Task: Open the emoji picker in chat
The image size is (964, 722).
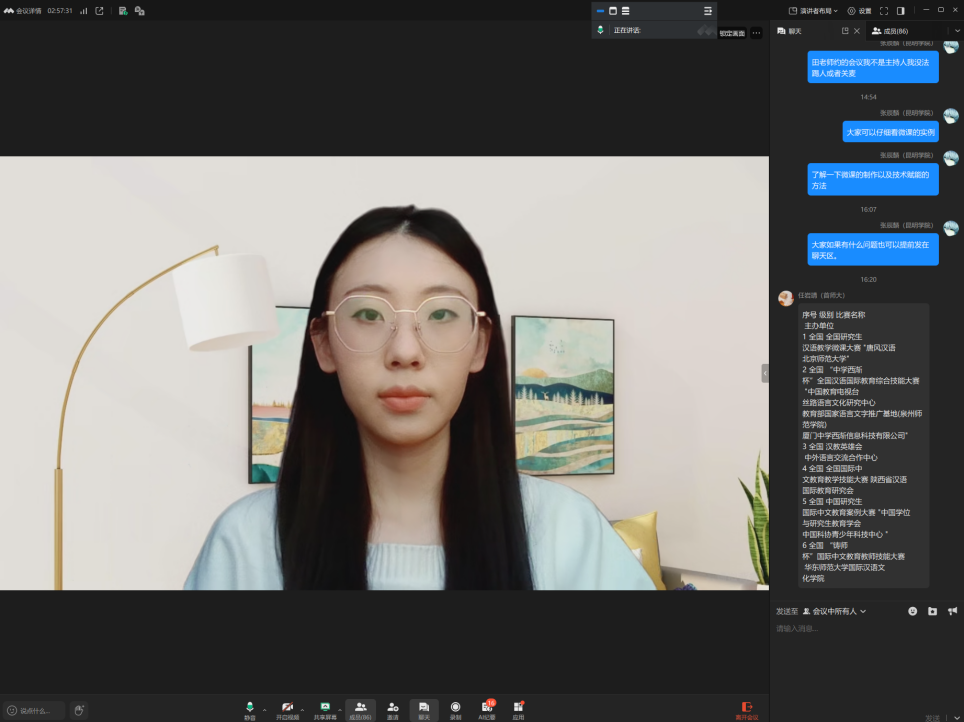Action: click(912, 611)
